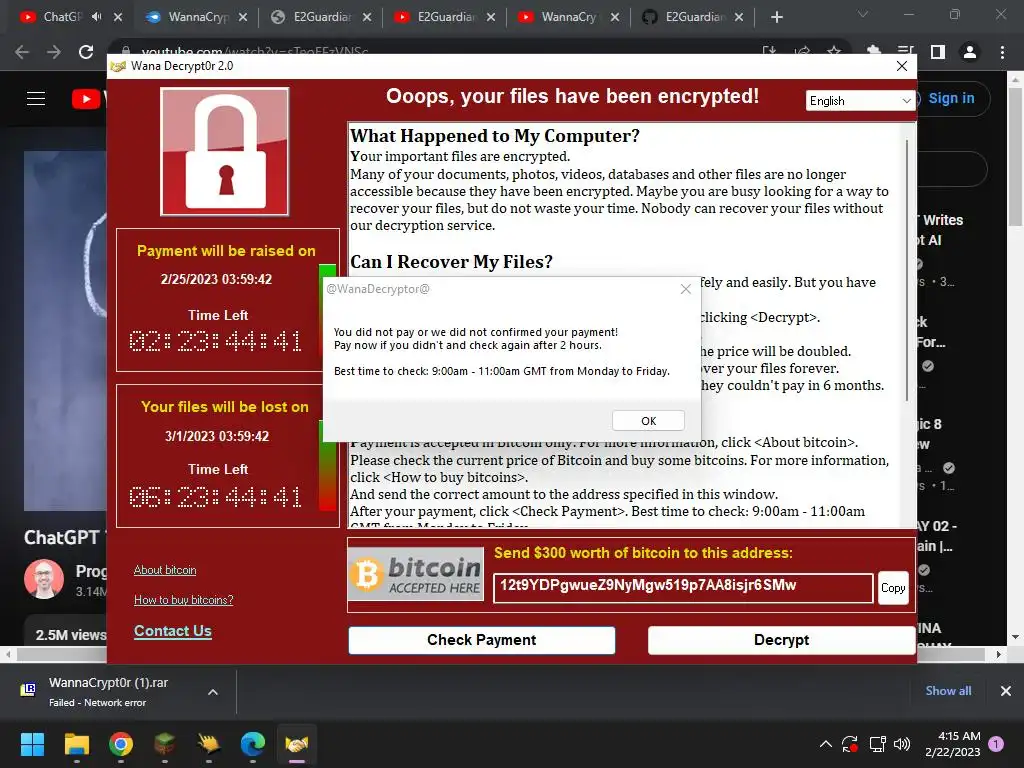Click OK in the WanaDecryptor message dialog
This screenshot has width=1024, height=768.
click(648, 421)
